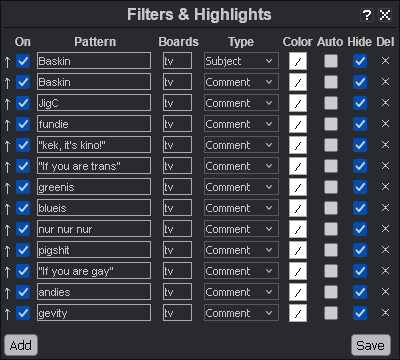400x360 pixels.
Task: Edit the Boards field of the gevity row
Action: tap(177, 313)
